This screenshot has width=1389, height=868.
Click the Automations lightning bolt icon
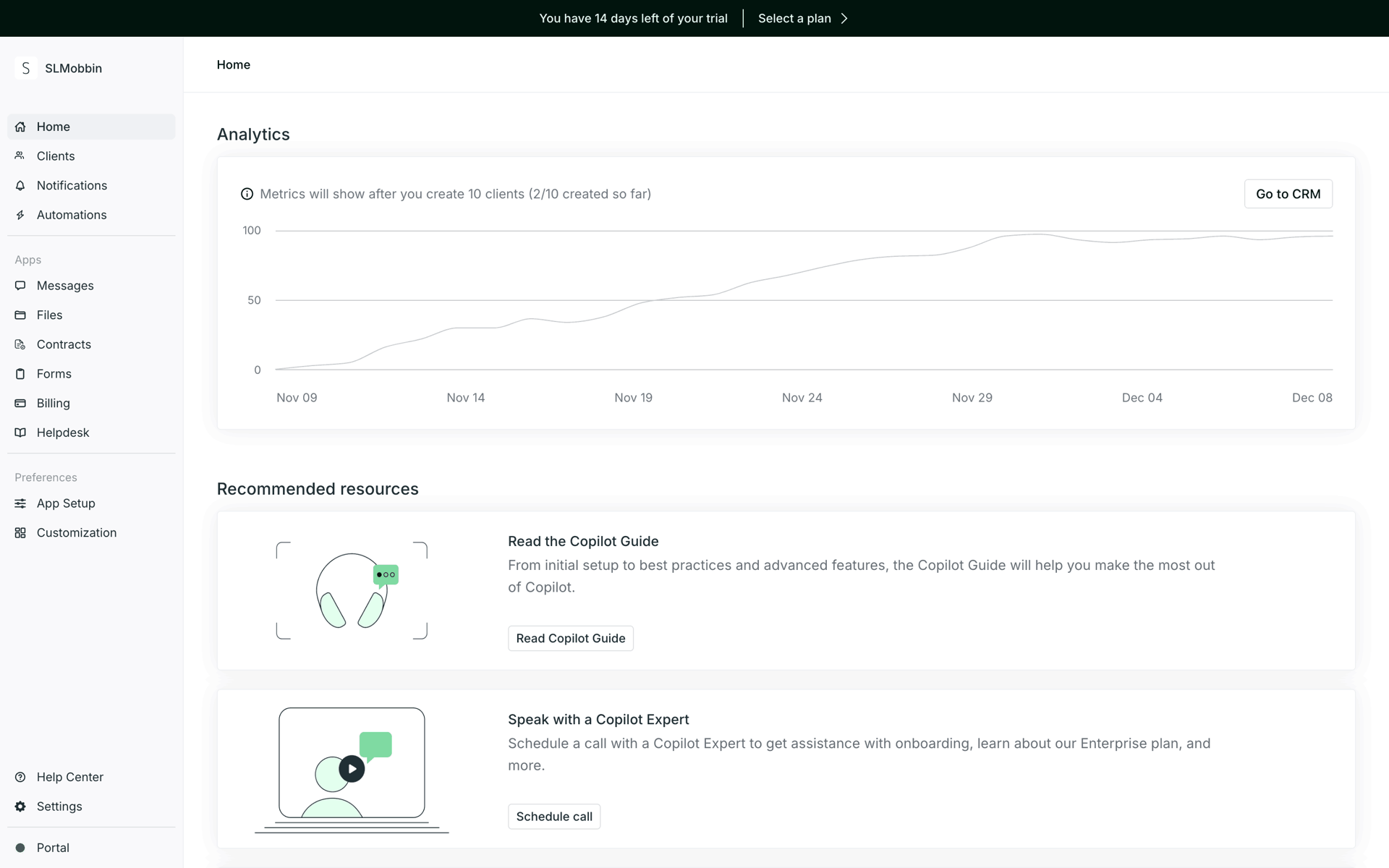click(20, 215)
